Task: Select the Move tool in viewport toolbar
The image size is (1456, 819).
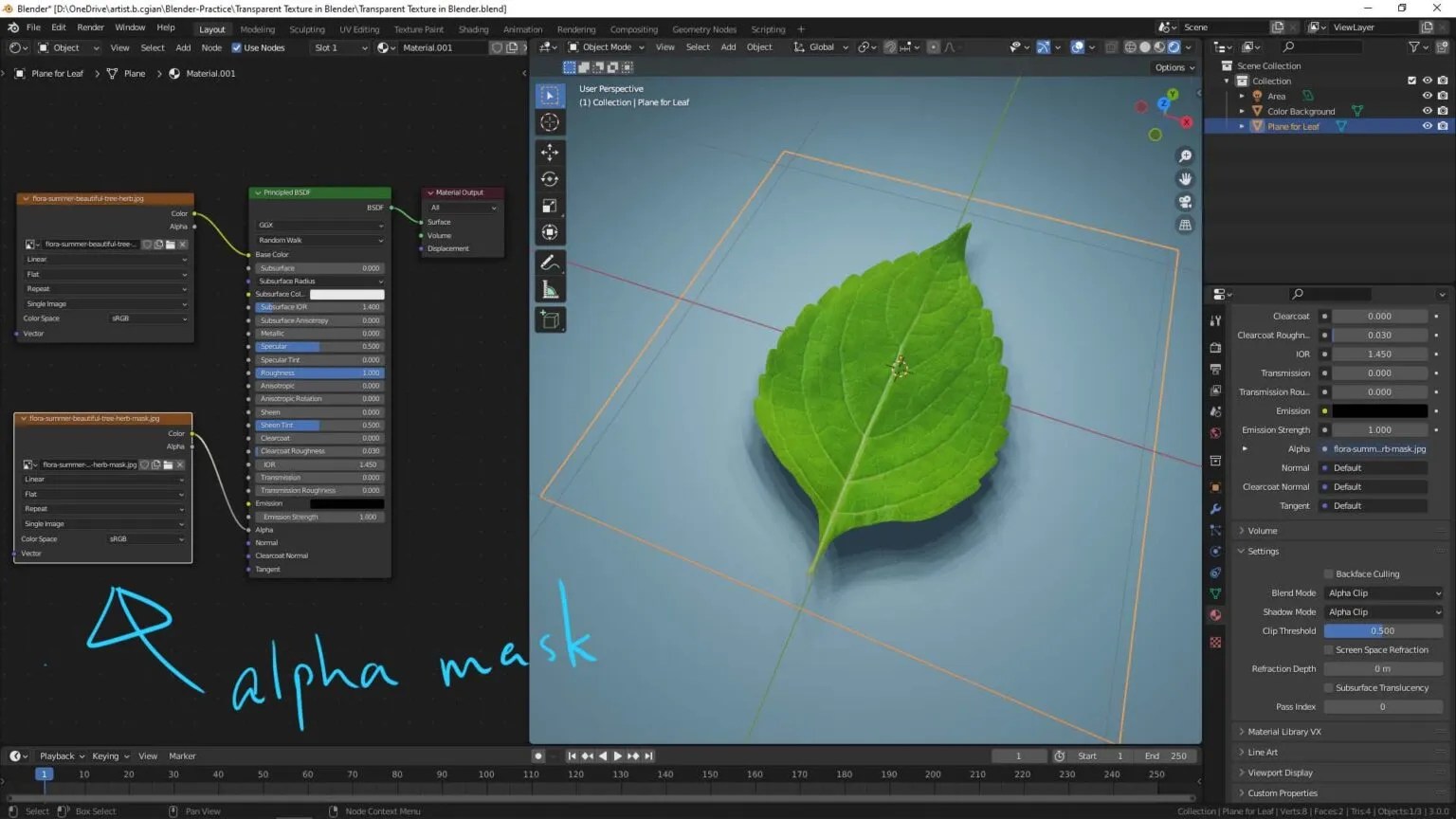Action: (550, 153)
